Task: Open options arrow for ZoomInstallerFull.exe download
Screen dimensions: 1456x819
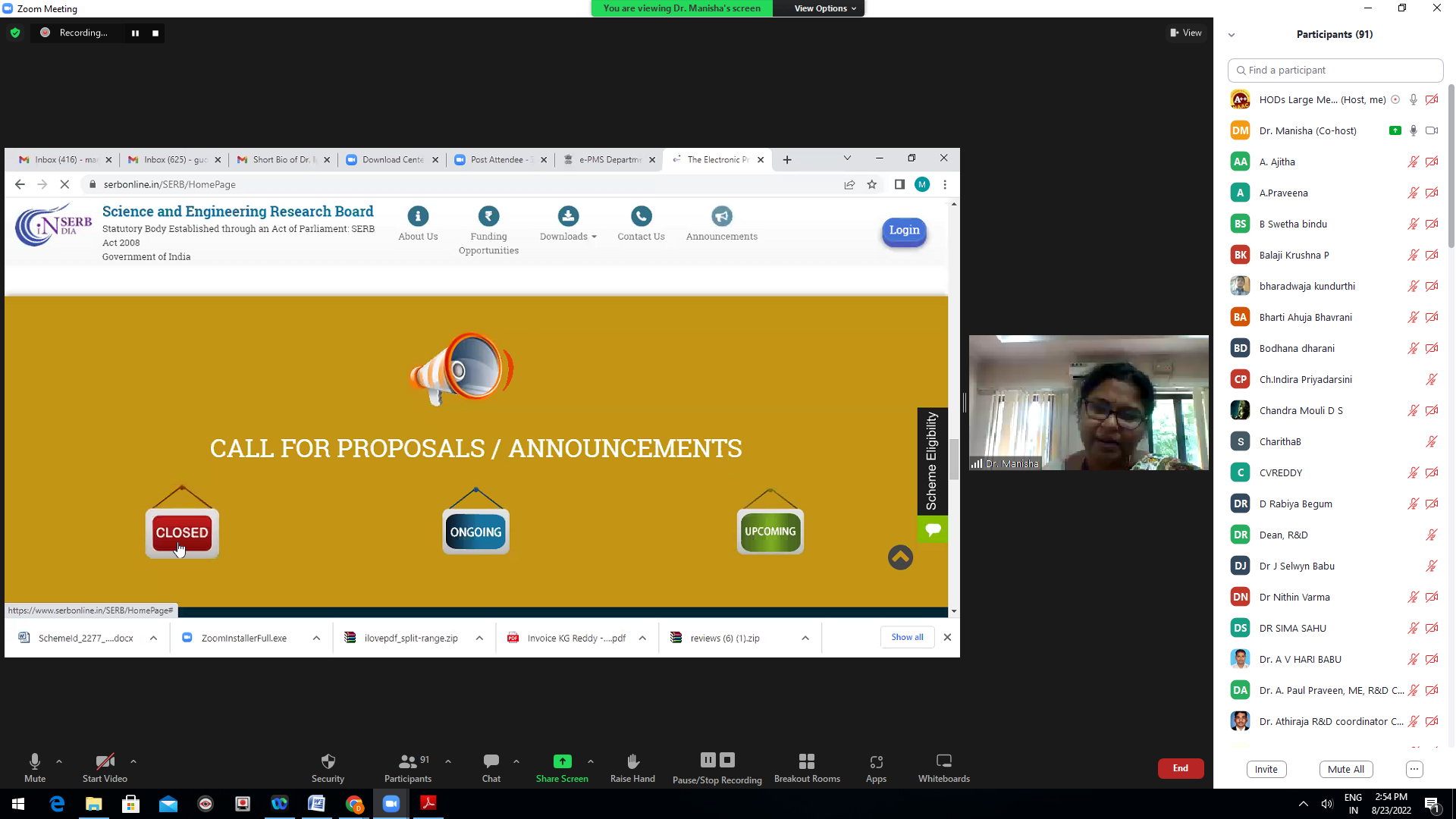Action: [x=316, y=638]
